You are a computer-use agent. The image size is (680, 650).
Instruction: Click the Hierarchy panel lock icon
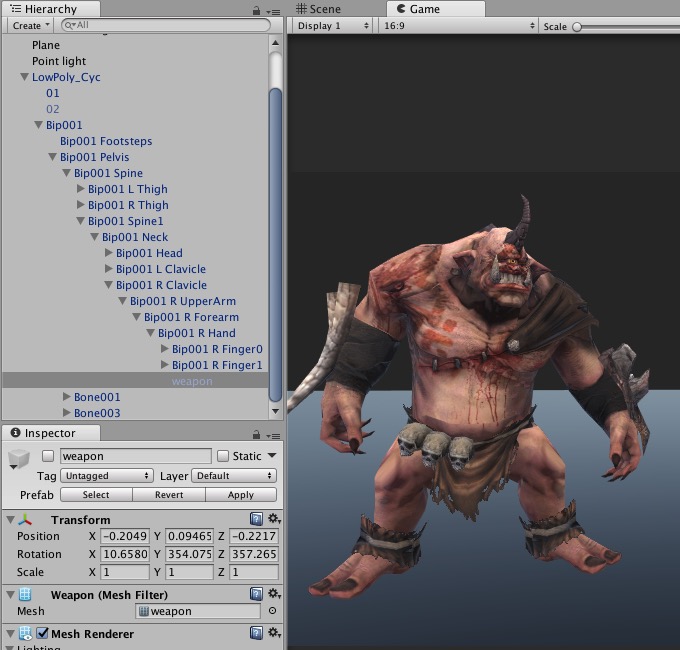pyautogui.click(x=256, y=10)
